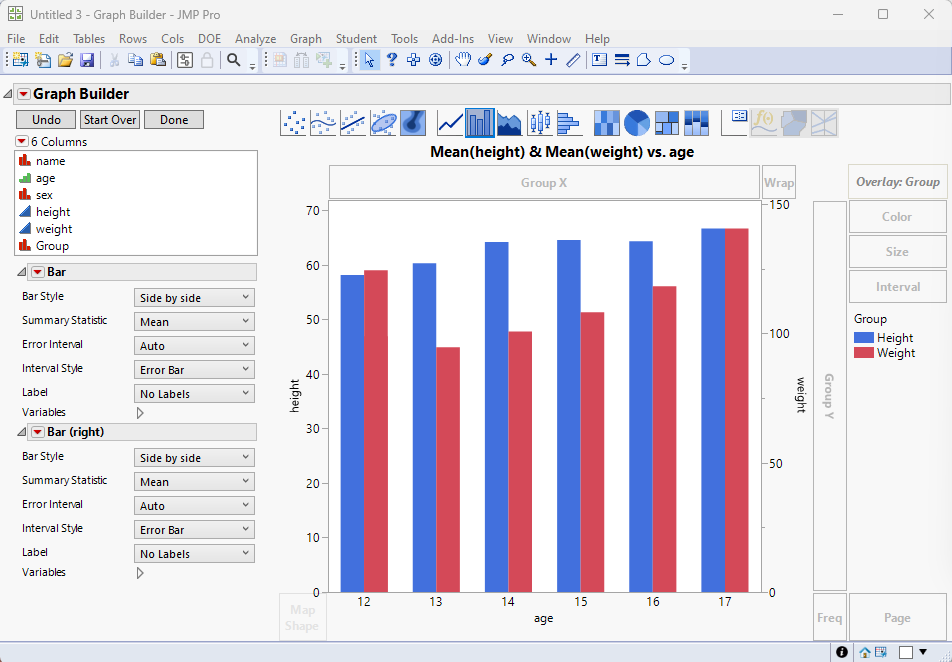Expand the Variables disclosure arrow under Bar
Image resolution: width=952 pixels, height=662 pixels.
140,412
